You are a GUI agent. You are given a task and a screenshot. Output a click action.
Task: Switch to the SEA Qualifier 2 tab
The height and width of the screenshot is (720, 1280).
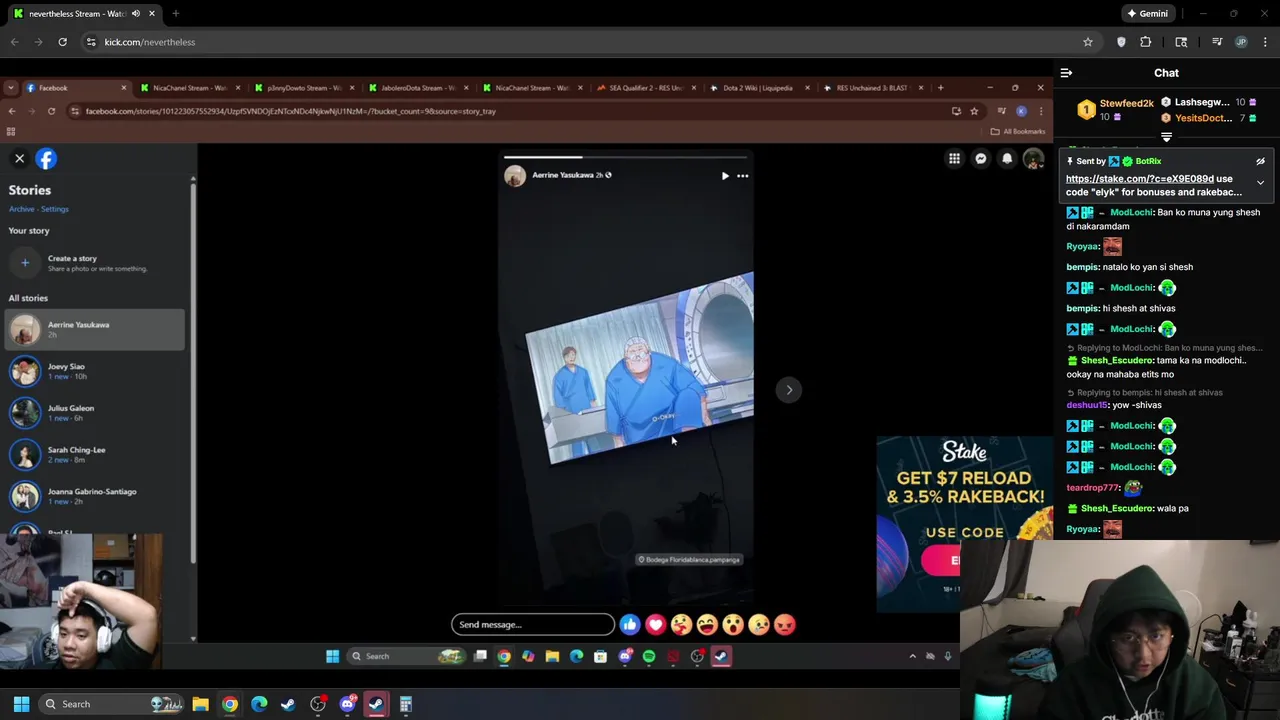[x=645, y=88]
